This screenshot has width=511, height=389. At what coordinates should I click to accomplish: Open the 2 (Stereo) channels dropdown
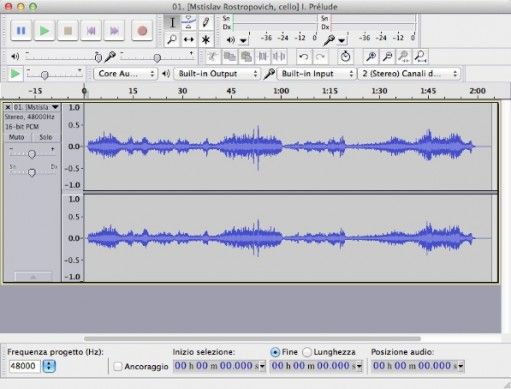coord(409,74)
